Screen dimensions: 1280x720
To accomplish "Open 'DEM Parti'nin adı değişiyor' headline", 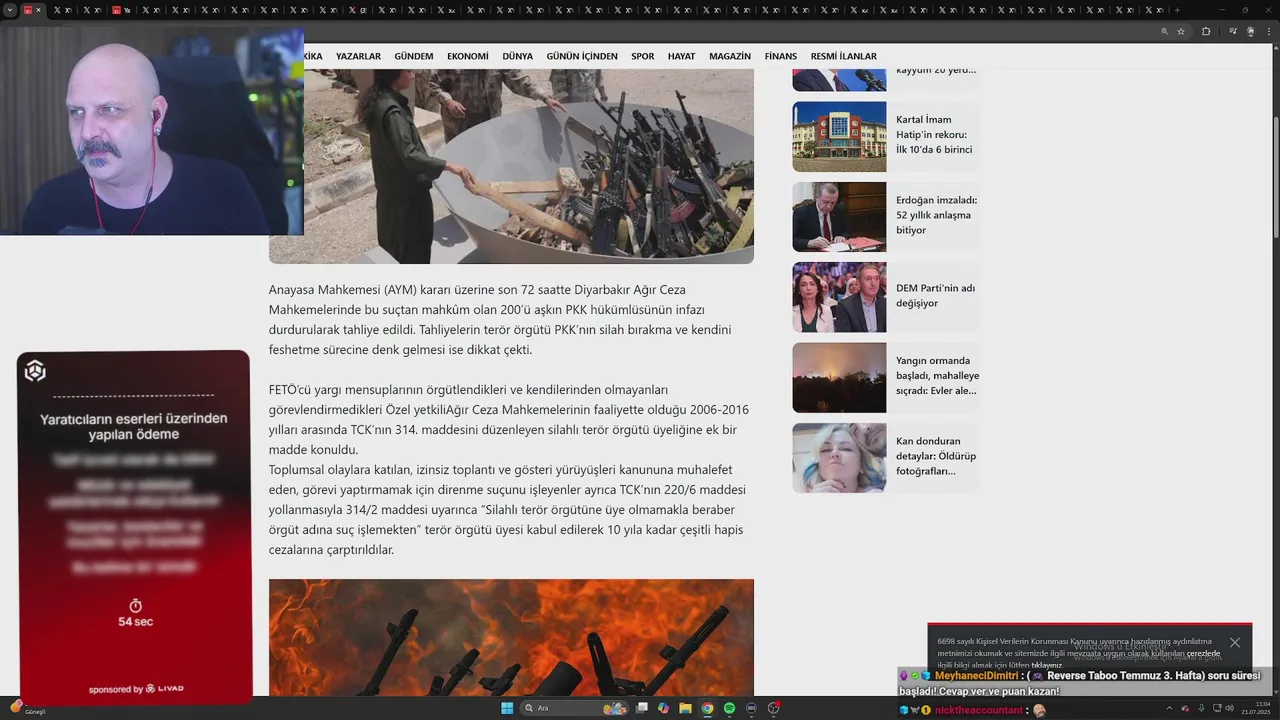I will 935,295.
